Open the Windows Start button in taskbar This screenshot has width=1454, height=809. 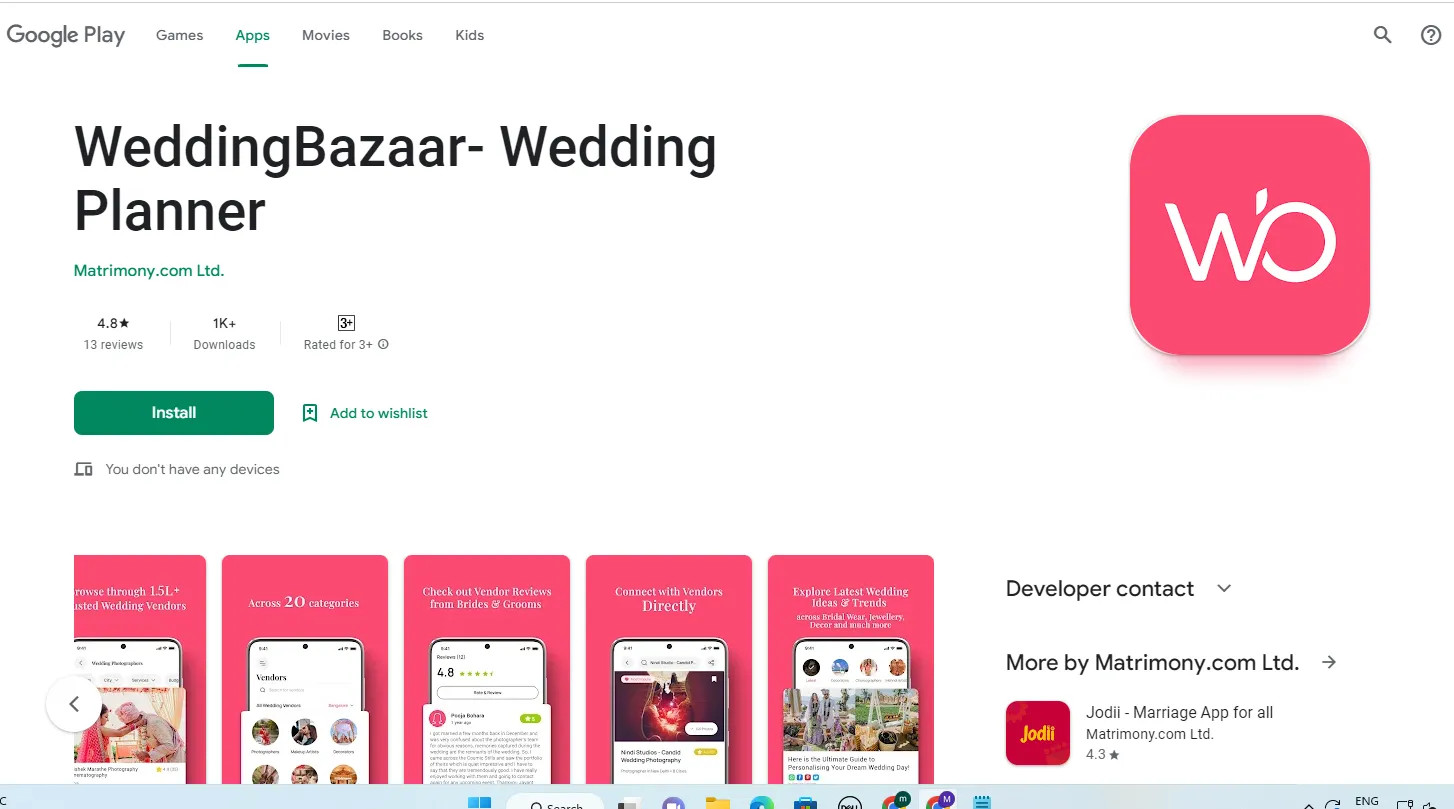pos(480,802)
